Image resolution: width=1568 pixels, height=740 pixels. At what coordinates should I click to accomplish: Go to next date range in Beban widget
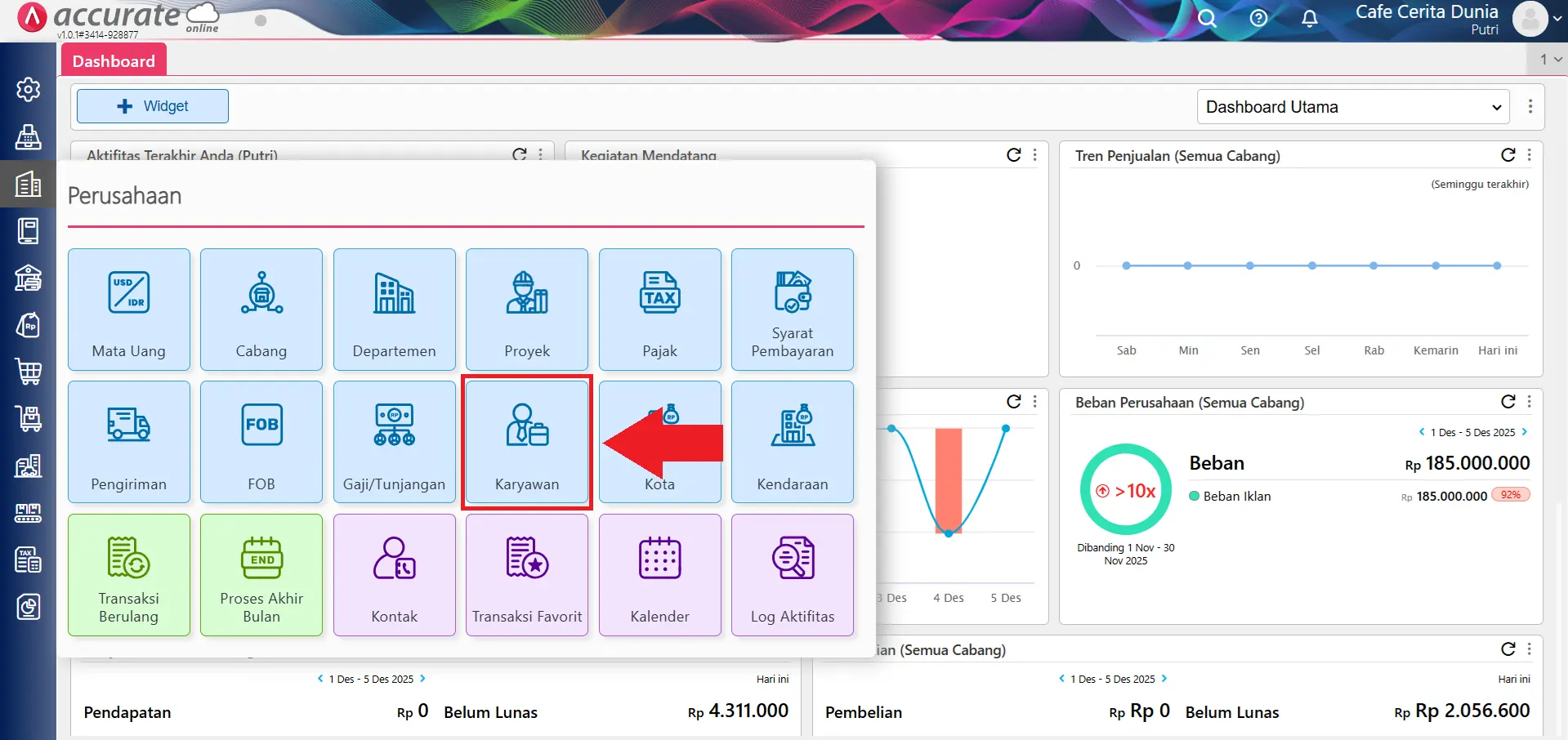(1525, 432)
